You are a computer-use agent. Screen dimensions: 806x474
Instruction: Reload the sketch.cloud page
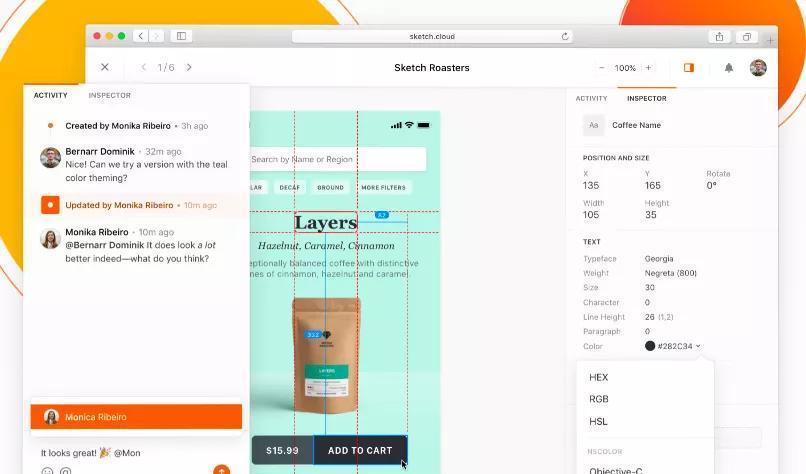[565, 37]
